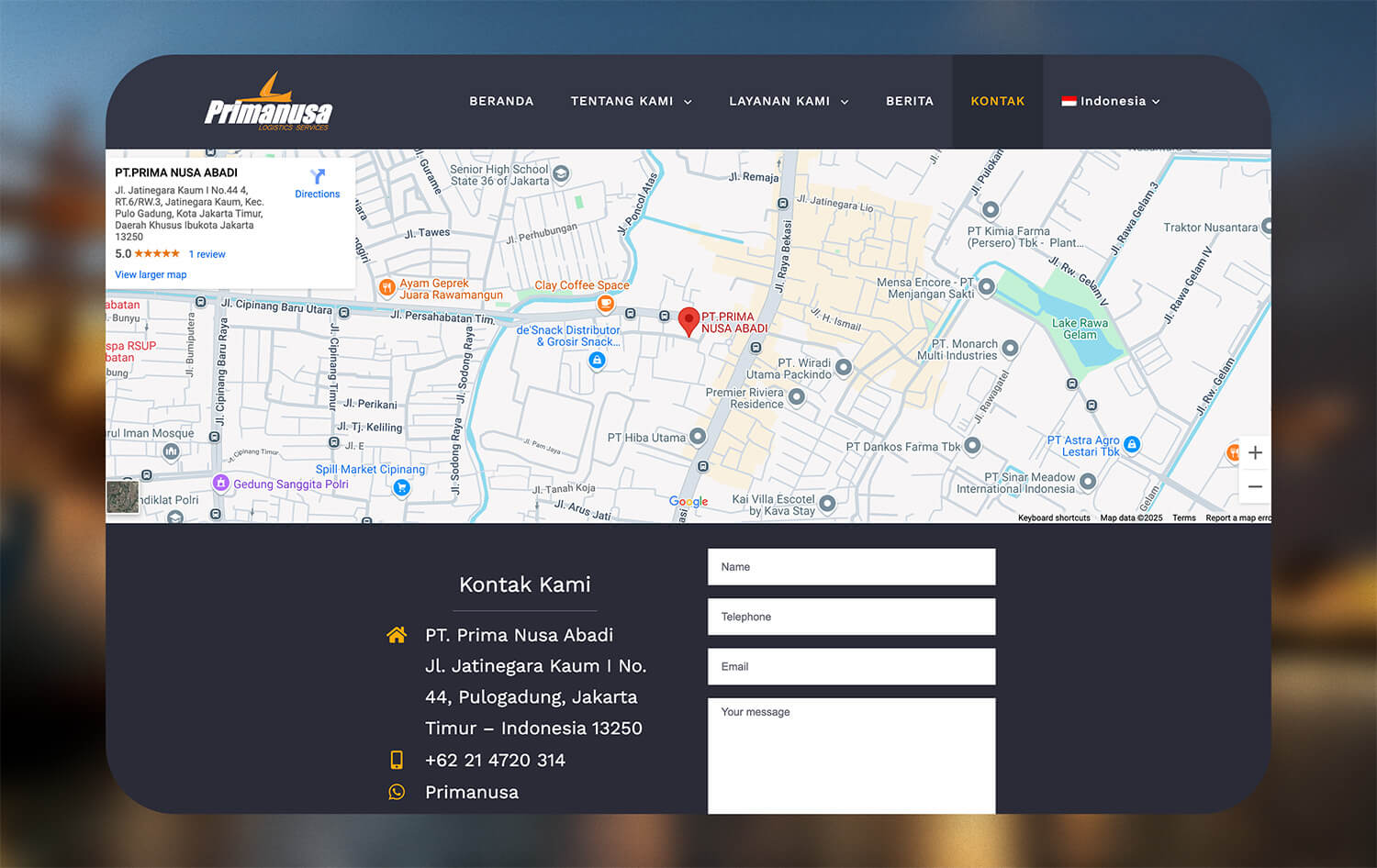1377x868 pixels.
Task: Click the PT Astra Agro Lestari marker
Action: click(x=1132, y=444)
